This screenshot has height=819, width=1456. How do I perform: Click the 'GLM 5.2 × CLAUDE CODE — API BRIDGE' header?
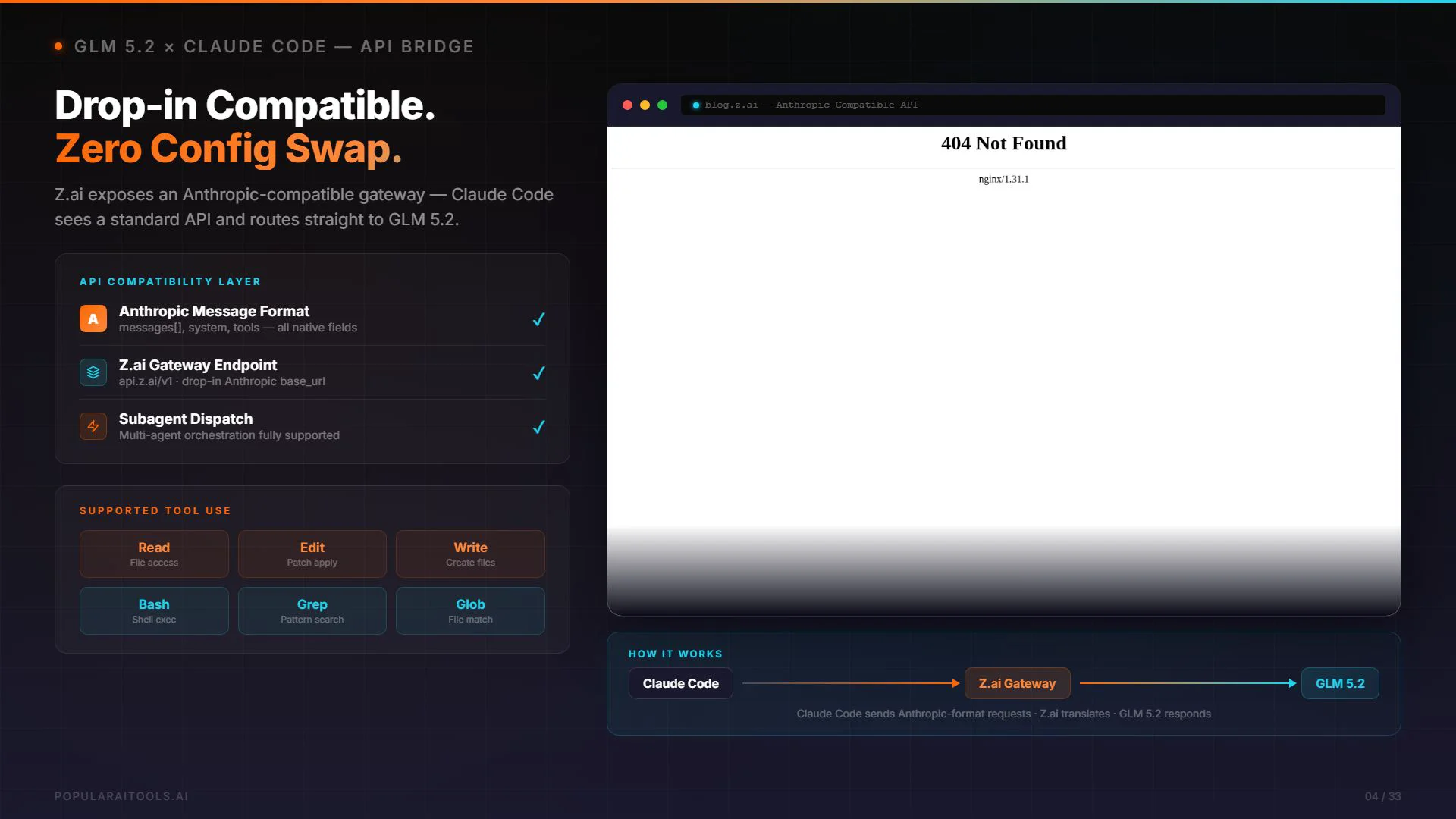pyautogui.click(x=274, y=46)
